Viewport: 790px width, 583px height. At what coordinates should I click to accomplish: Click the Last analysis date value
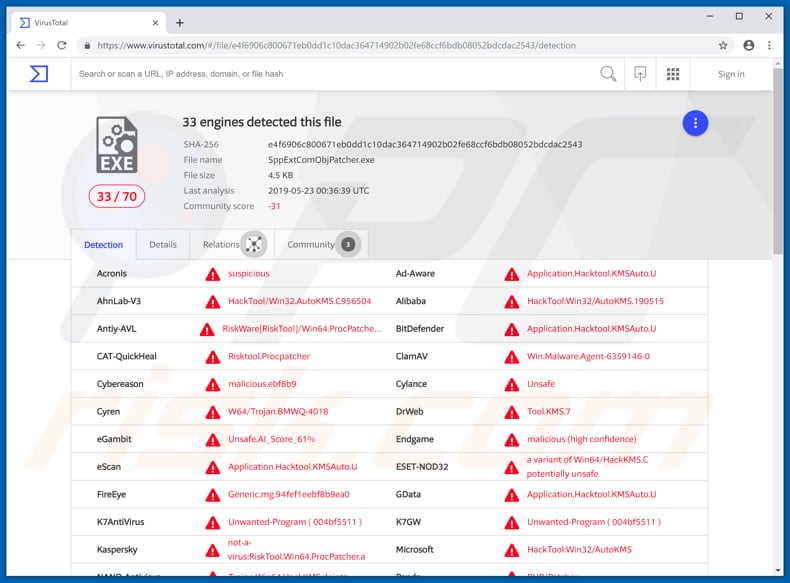[x=318, y=190]
